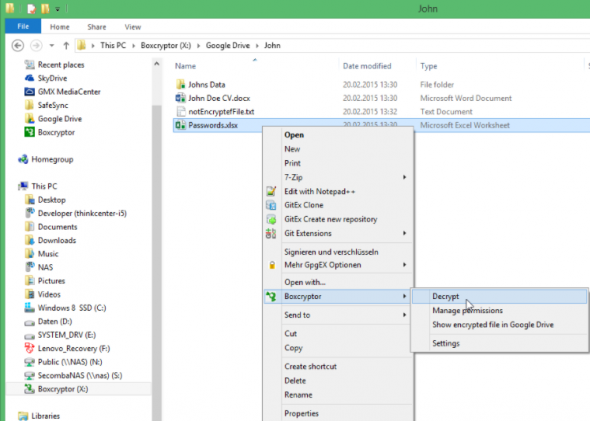Open SkyDrive in the sidebar

coord(52,78)
